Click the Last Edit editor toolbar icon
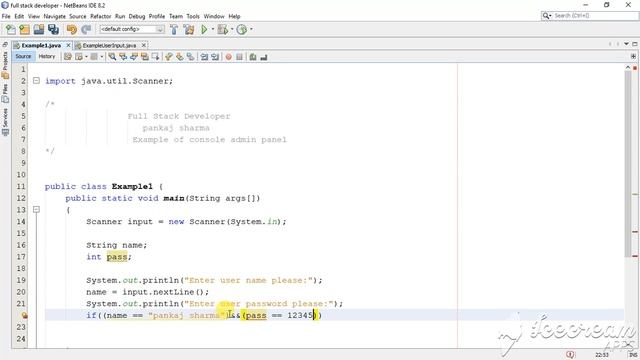The height and width of the screenshot is (360, 640). [x=68, y=57]
